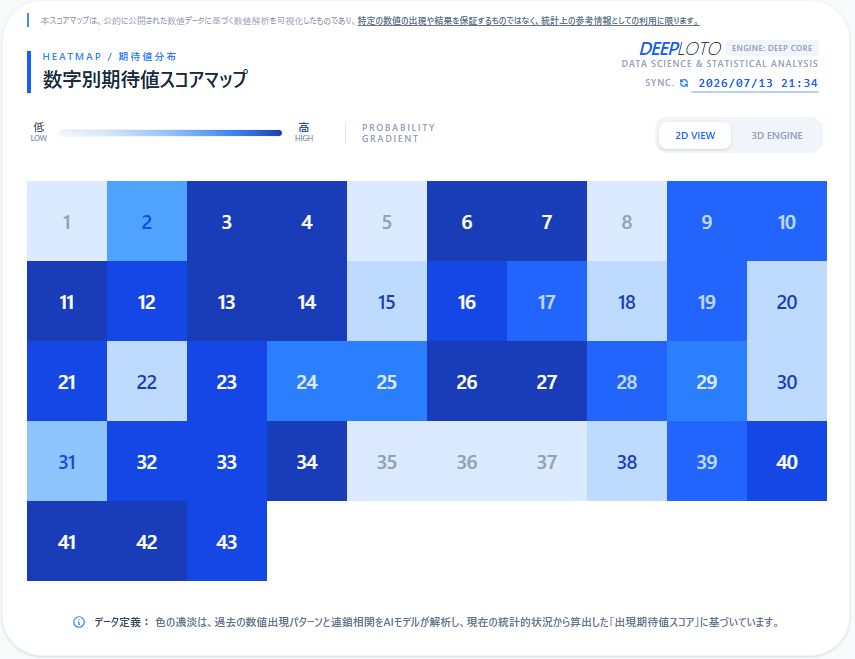855x659 pixels.
Task: Pick cell 12 in the heatmap
Action: tap(147, 301)
